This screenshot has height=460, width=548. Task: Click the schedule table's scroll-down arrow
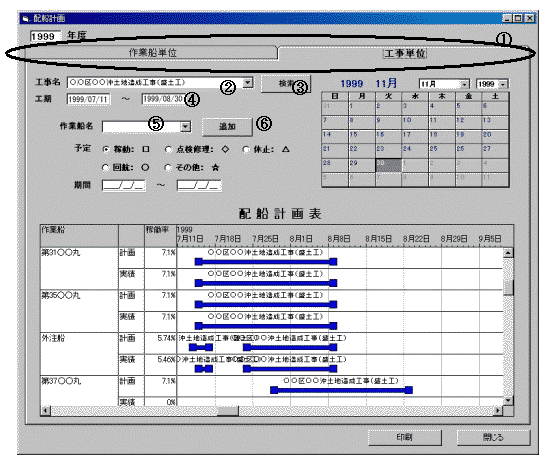point(508,401)
